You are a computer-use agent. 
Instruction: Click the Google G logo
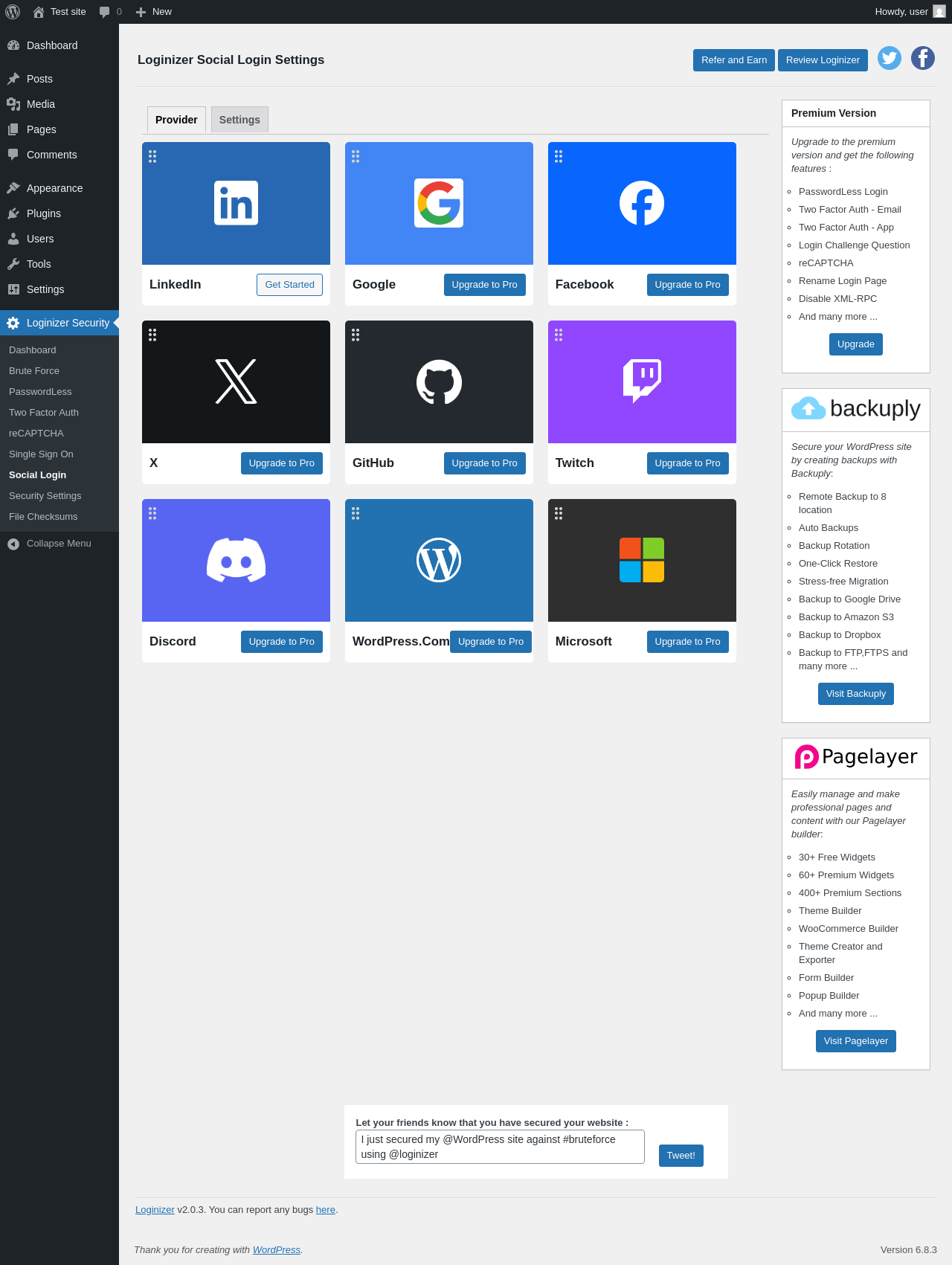coord(439,203)
